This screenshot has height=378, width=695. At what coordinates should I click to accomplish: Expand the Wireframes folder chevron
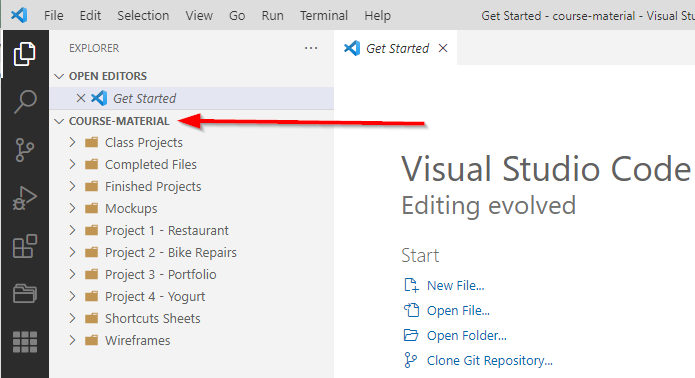point(72,340)
